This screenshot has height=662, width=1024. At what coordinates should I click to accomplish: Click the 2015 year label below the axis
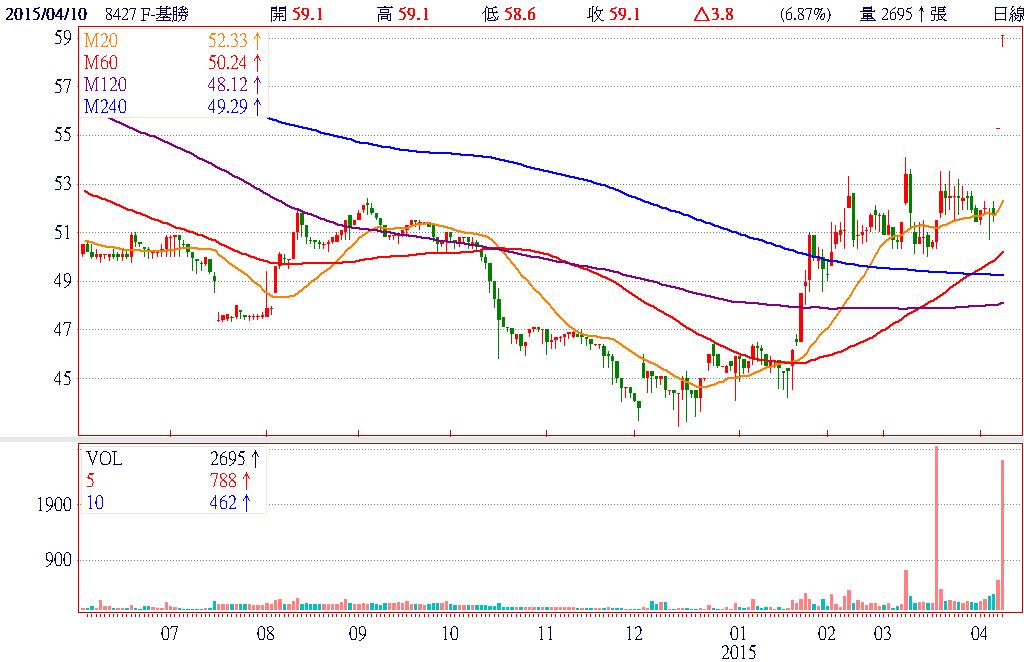point(739,652)
